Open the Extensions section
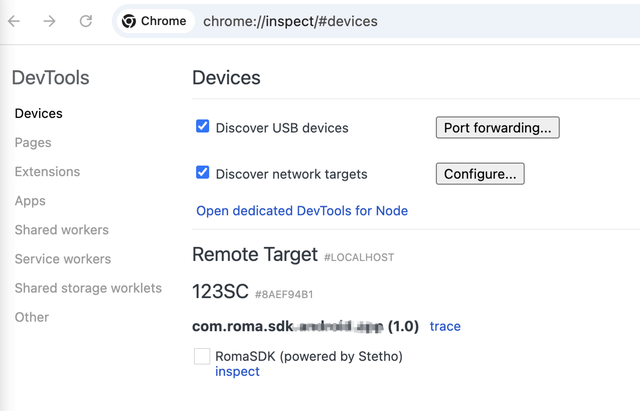The height and width of the screenshot is (411, 640). coord(47,171)
